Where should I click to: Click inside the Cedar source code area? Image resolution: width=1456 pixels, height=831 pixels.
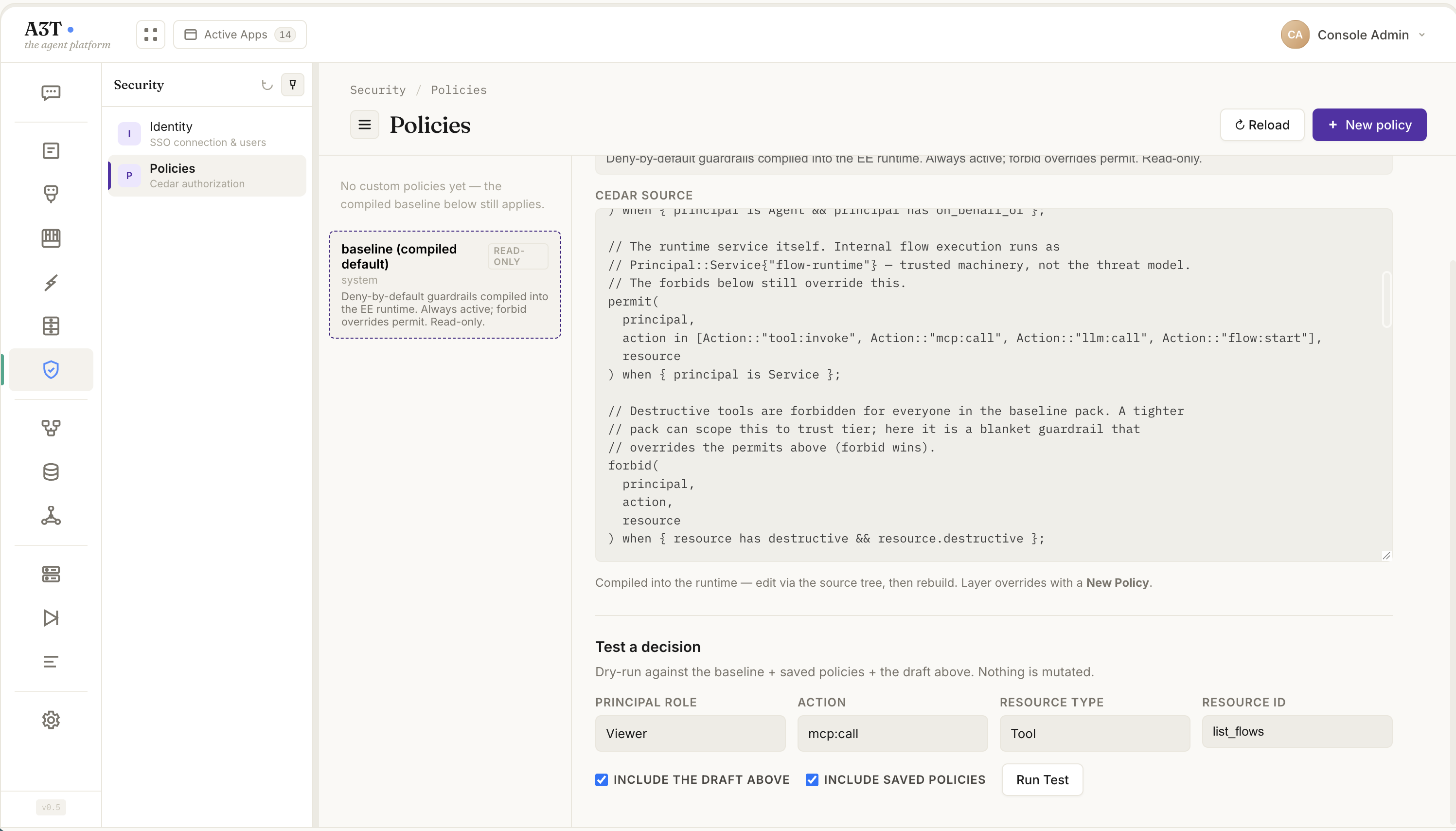tap(993, 385)
